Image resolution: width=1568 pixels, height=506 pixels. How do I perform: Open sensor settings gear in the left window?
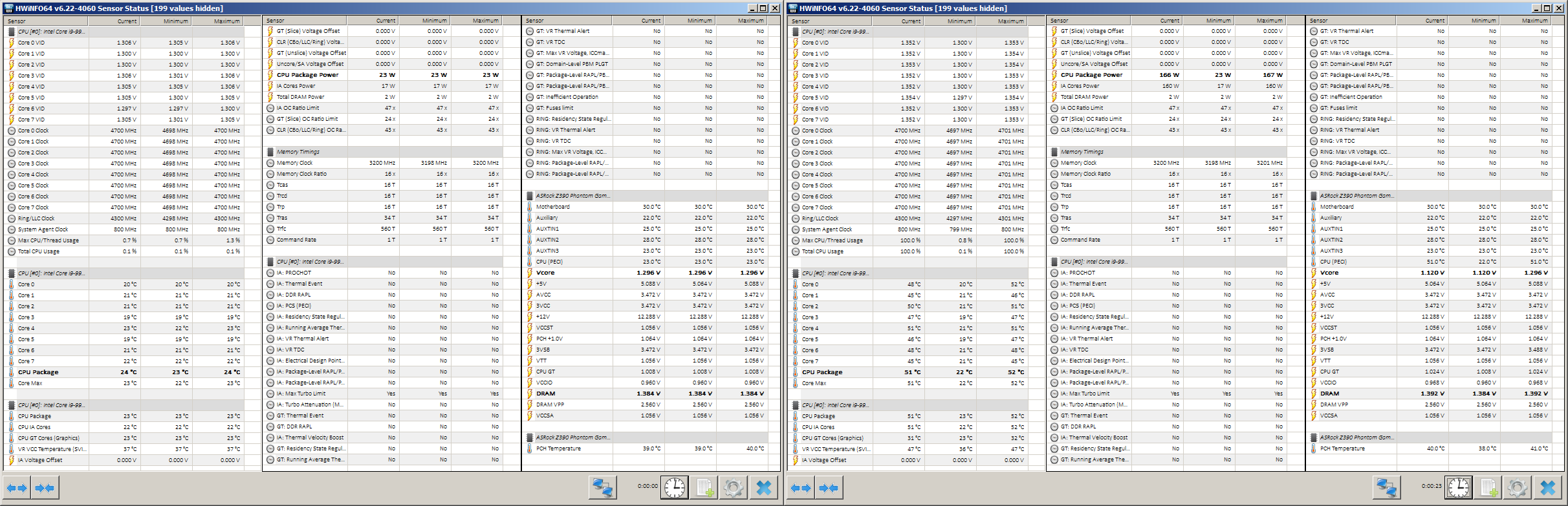tap(734, 488)
